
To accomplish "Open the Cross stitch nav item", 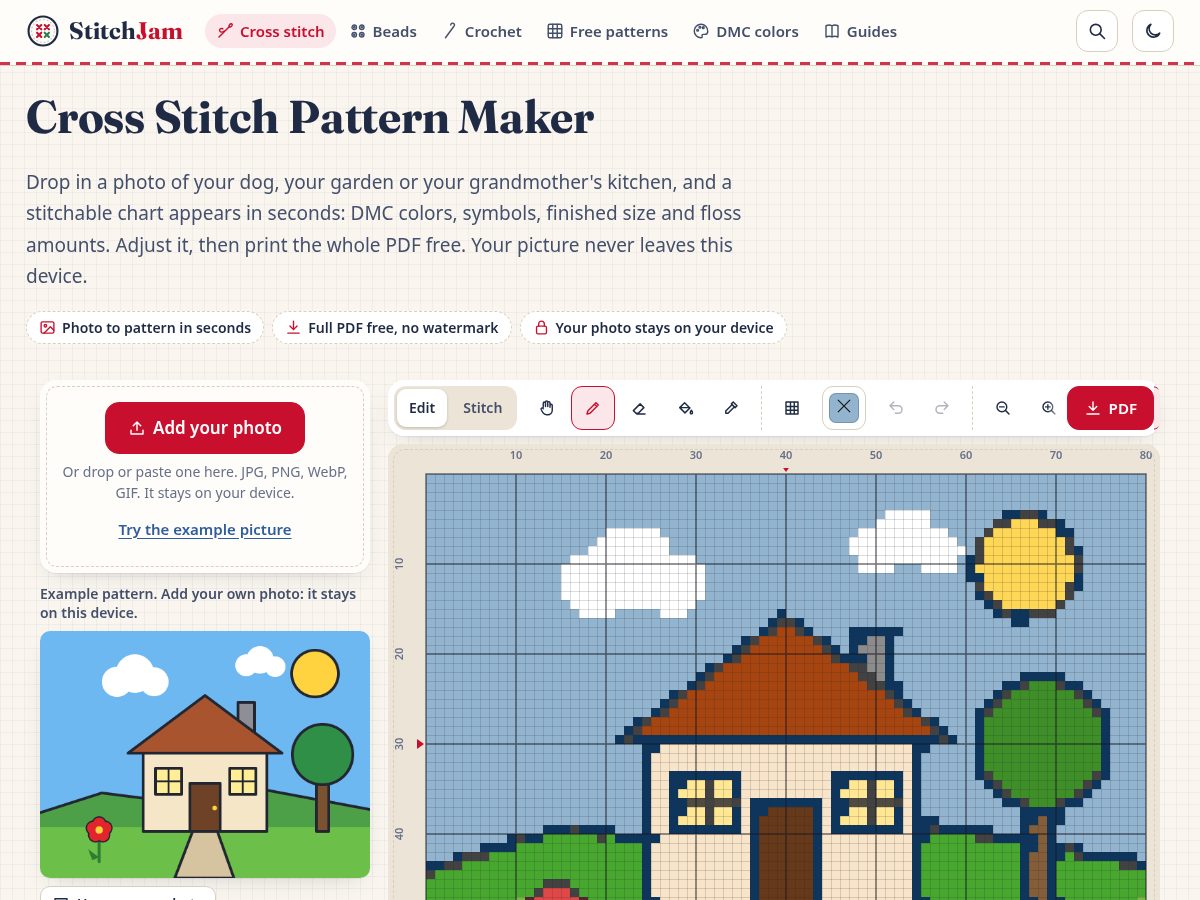I will point(271,31).
